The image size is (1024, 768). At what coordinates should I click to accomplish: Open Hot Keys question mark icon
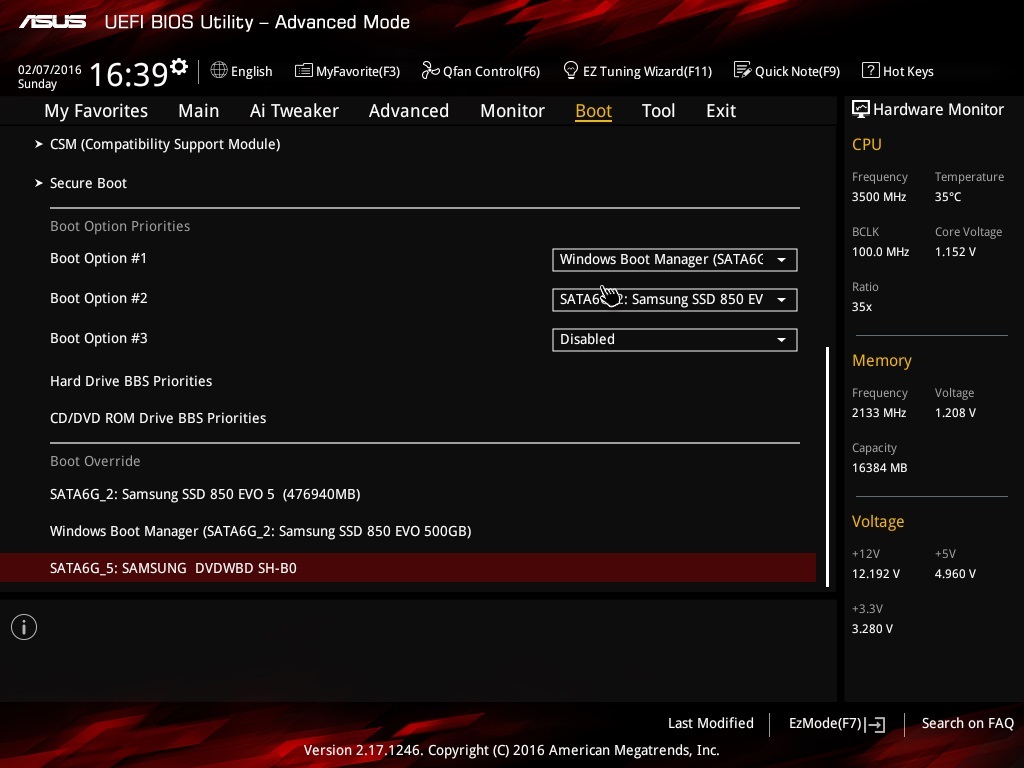coord(871,70)
